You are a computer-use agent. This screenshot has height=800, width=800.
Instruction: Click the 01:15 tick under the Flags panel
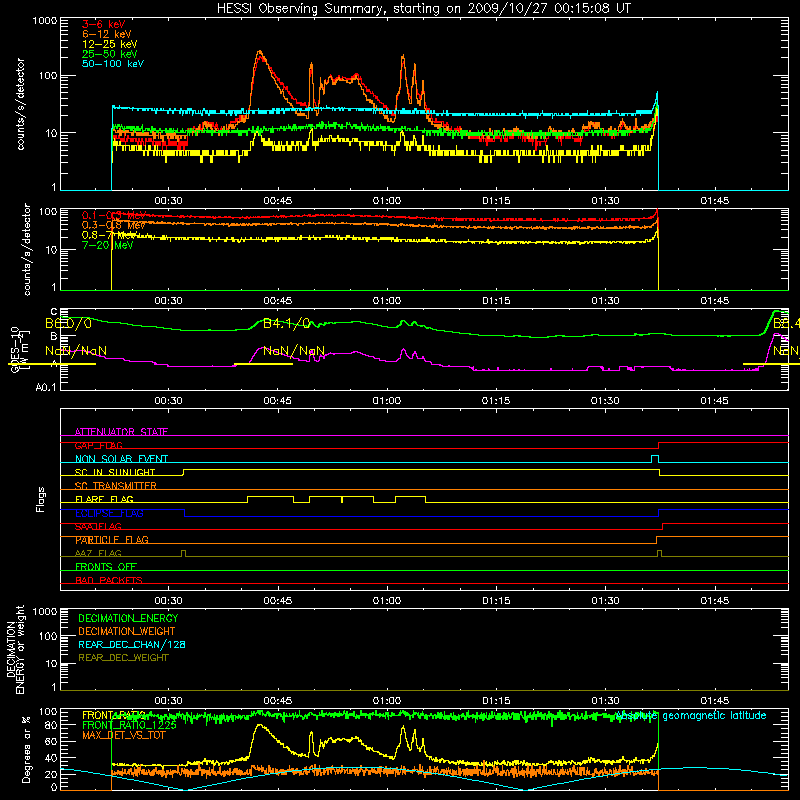click(x=496, y=601)
